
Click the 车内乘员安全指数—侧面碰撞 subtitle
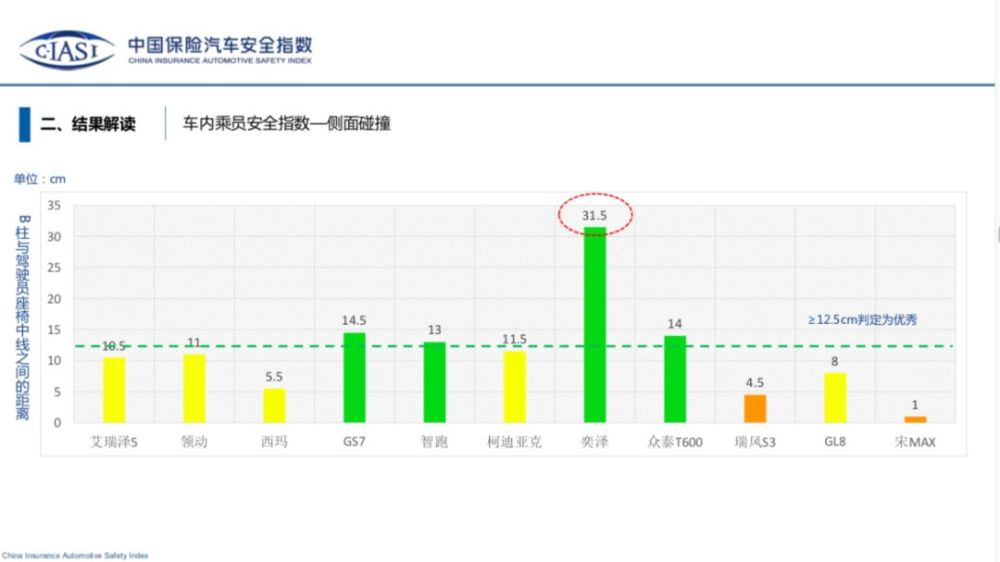(286, 123)
